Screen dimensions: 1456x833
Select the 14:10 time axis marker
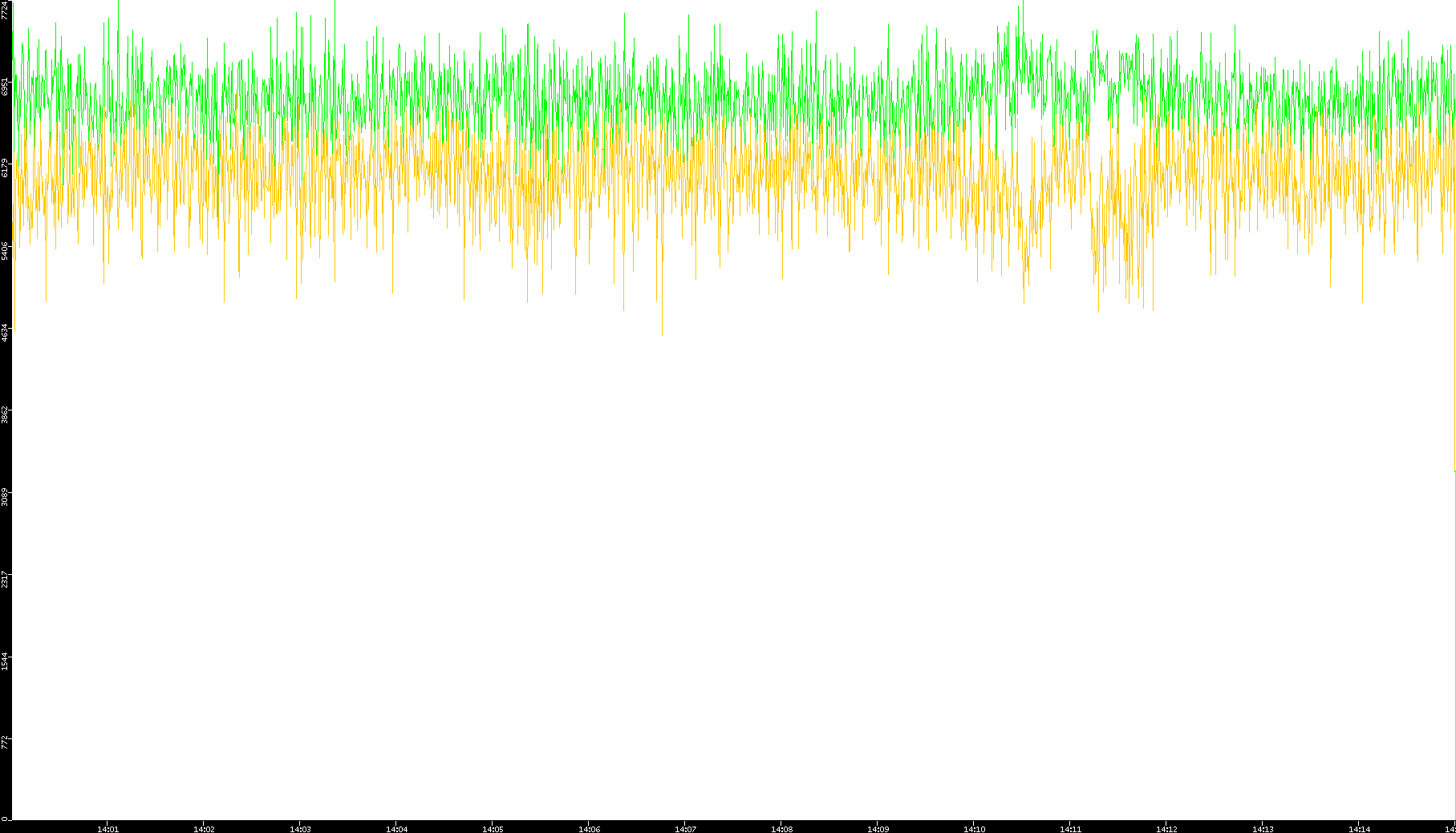974,829
